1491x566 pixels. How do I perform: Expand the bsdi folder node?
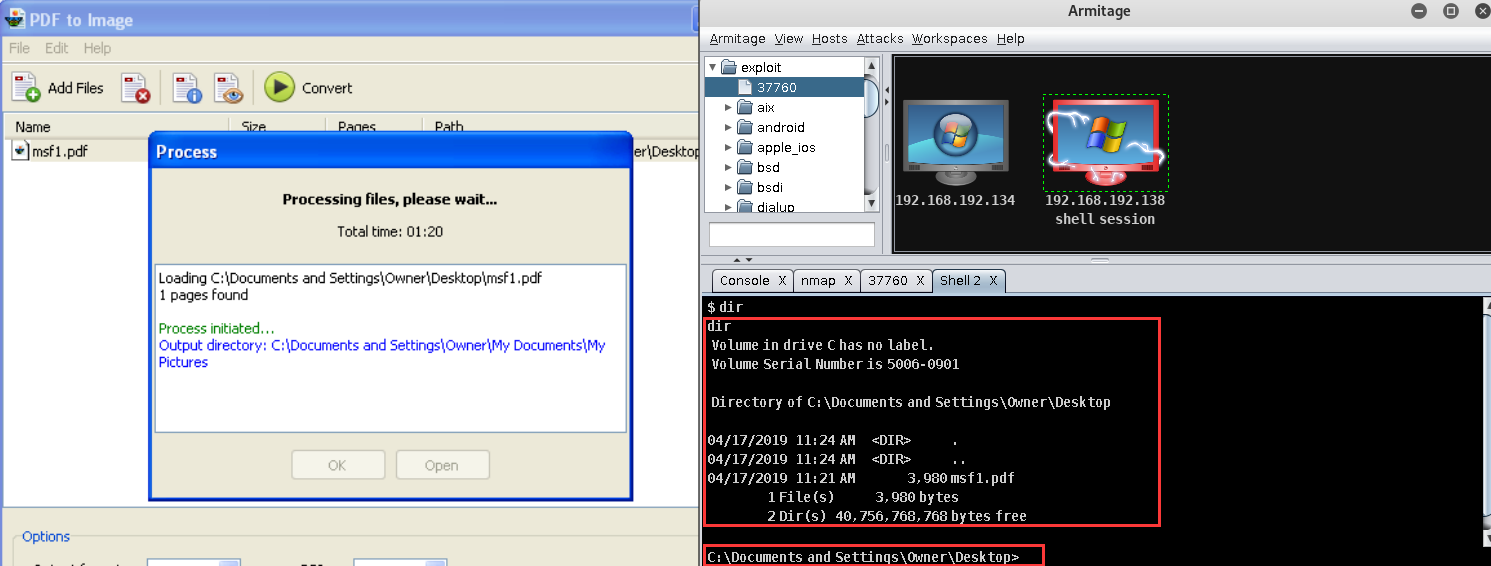click(728, 187)
